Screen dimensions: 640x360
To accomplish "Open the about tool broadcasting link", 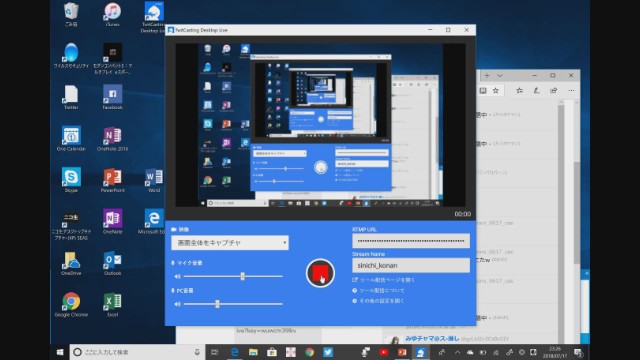I will (x=378, y=291).
